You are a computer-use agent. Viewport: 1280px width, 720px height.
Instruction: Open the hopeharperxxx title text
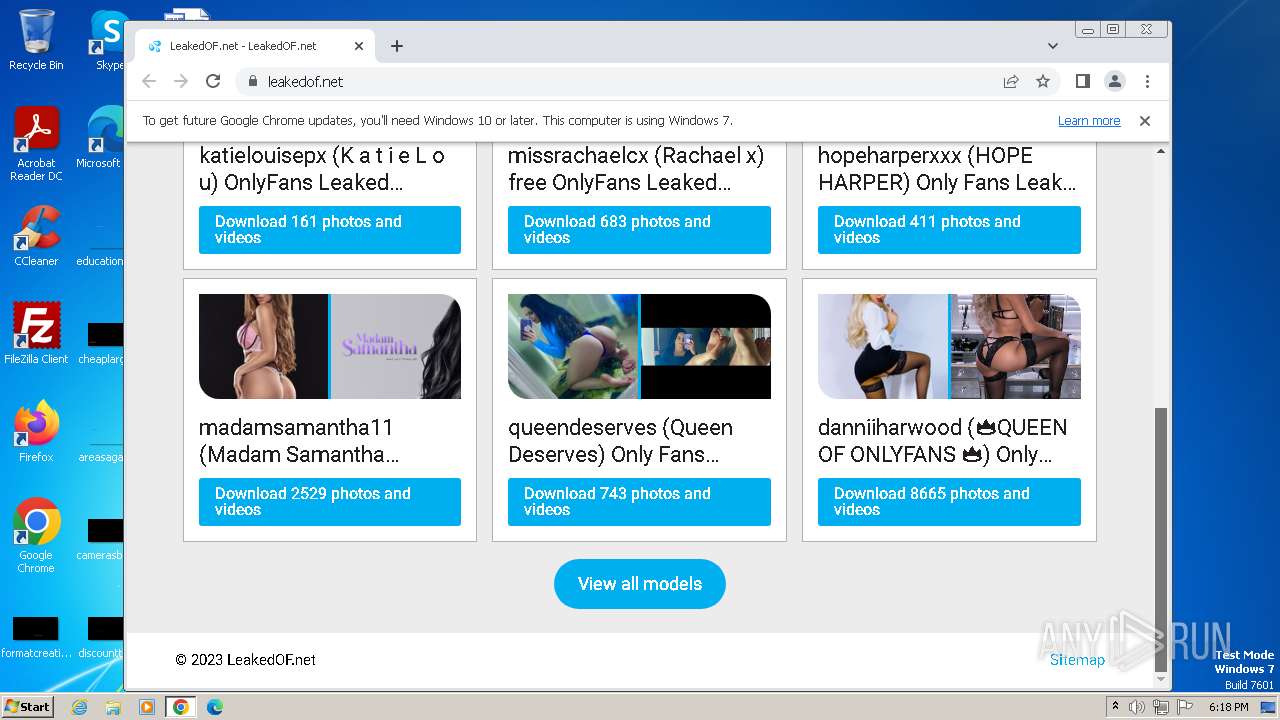point(947,169)
